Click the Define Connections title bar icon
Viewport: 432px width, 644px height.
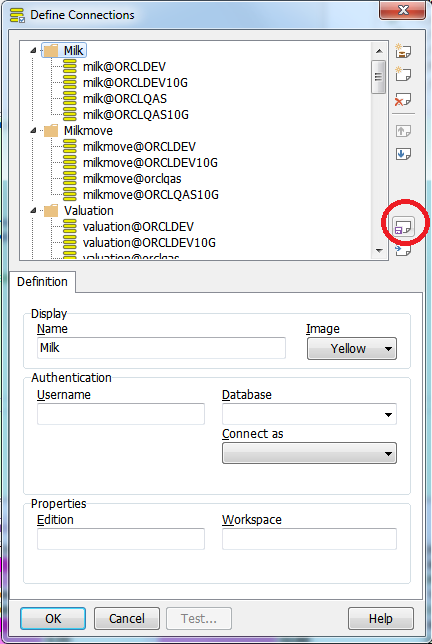(x=18, y=15)
